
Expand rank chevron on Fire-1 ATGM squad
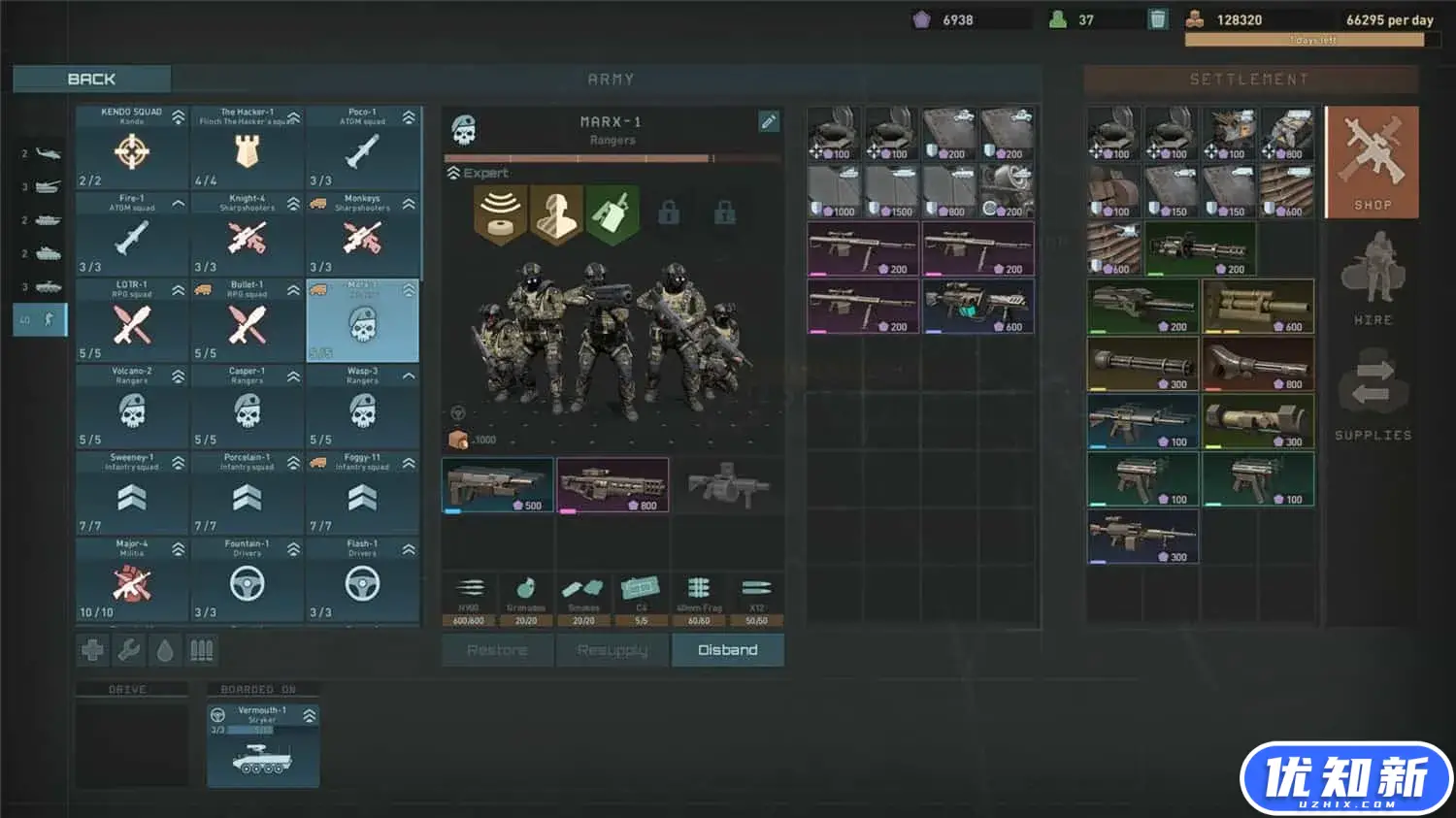point(179,204)
